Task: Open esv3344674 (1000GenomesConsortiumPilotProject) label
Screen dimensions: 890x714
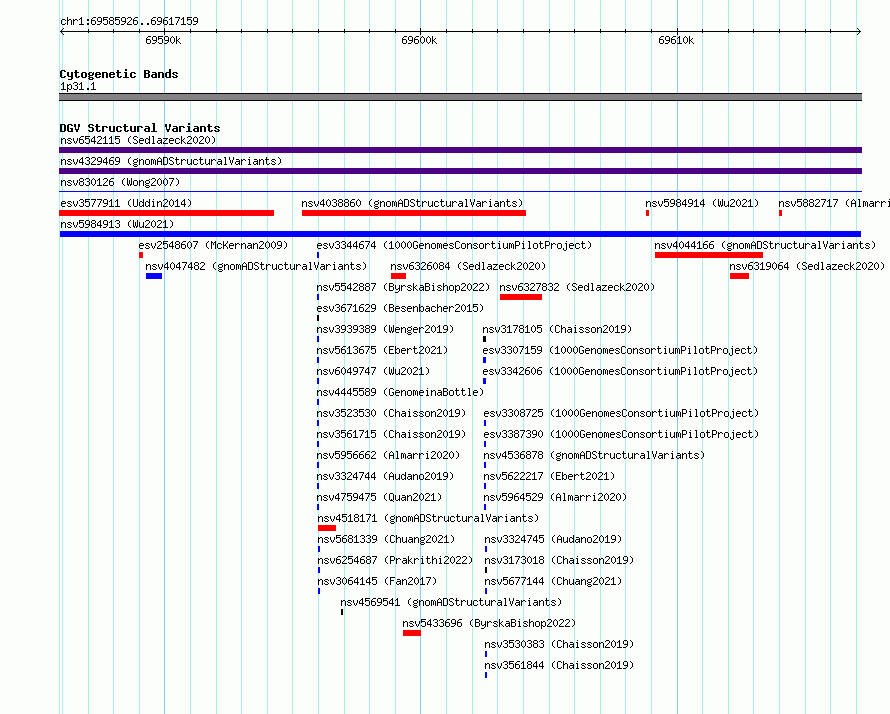Action: tap(454, 245)
